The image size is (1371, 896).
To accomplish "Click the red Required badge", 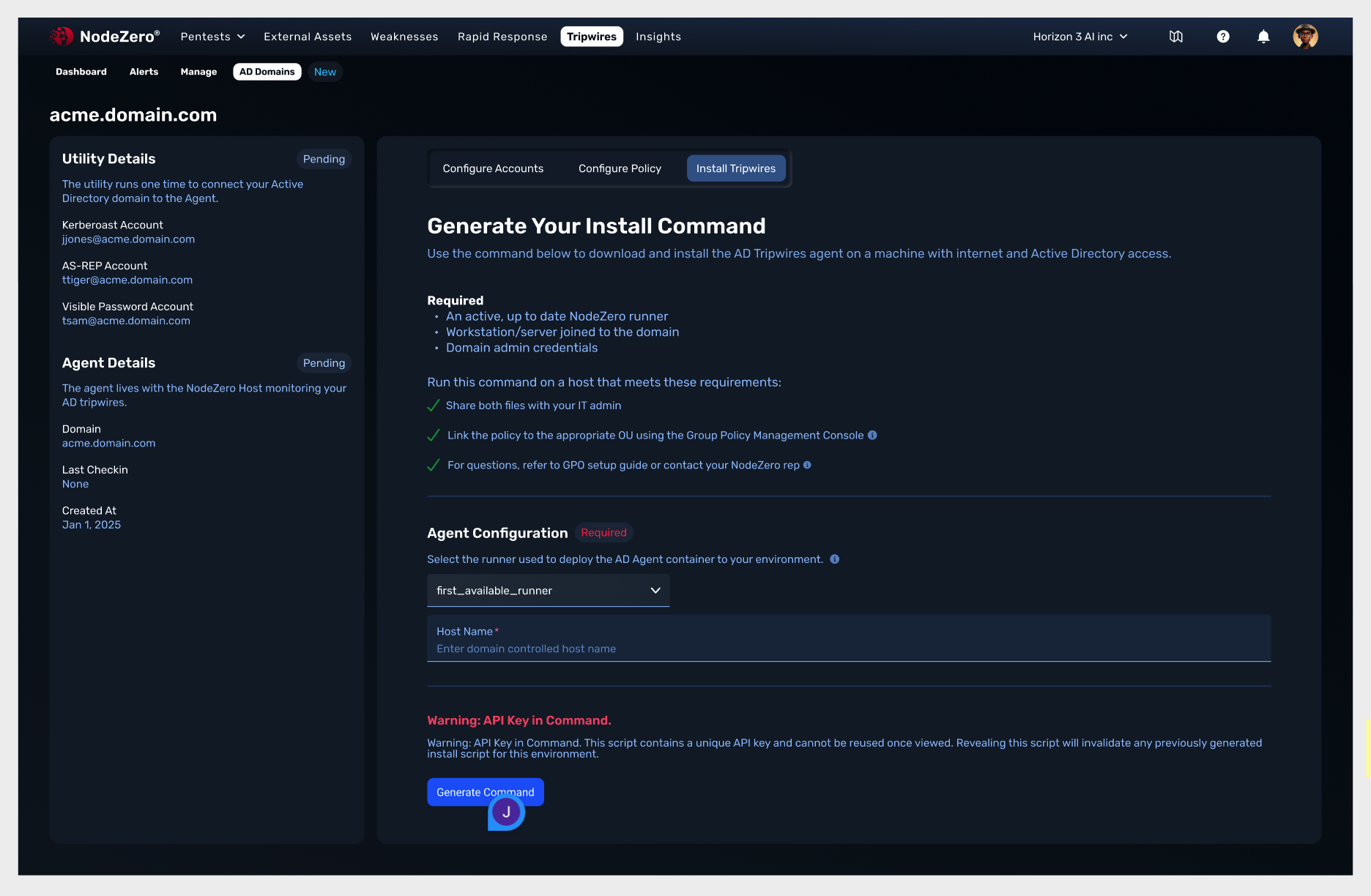I will (603, 532).
